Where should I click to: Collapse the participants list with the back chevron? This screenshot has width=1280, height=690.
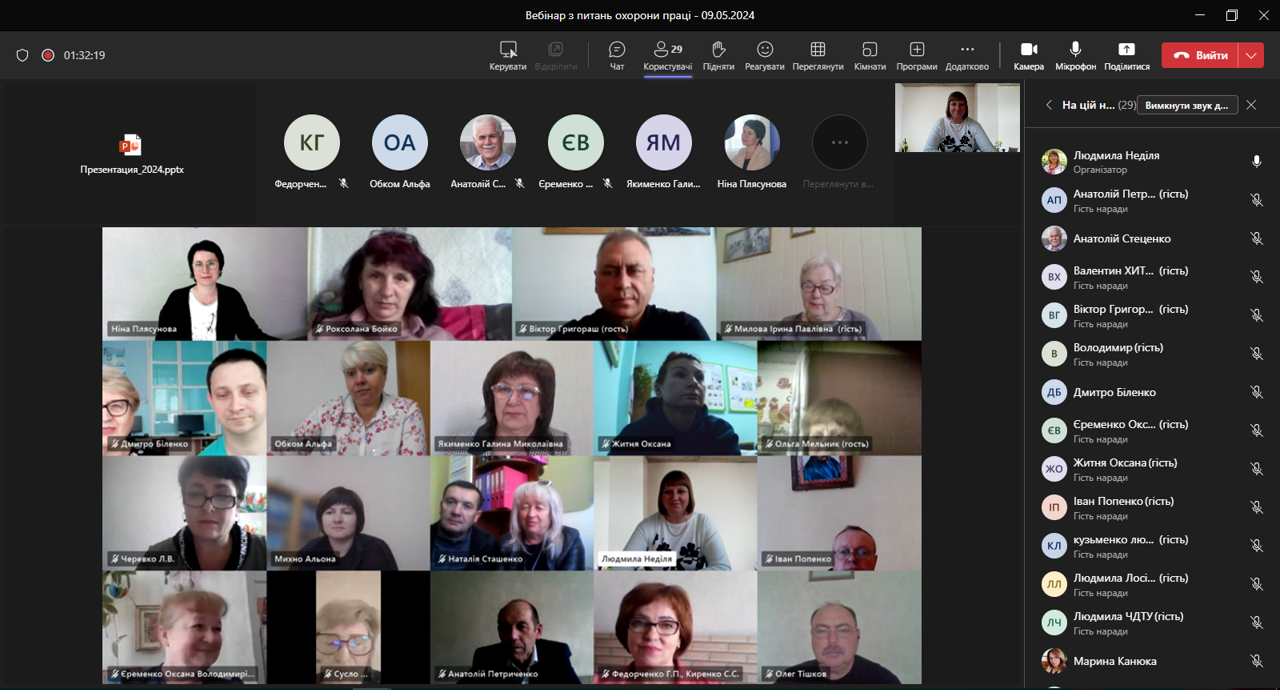[x=1048, y=105]
